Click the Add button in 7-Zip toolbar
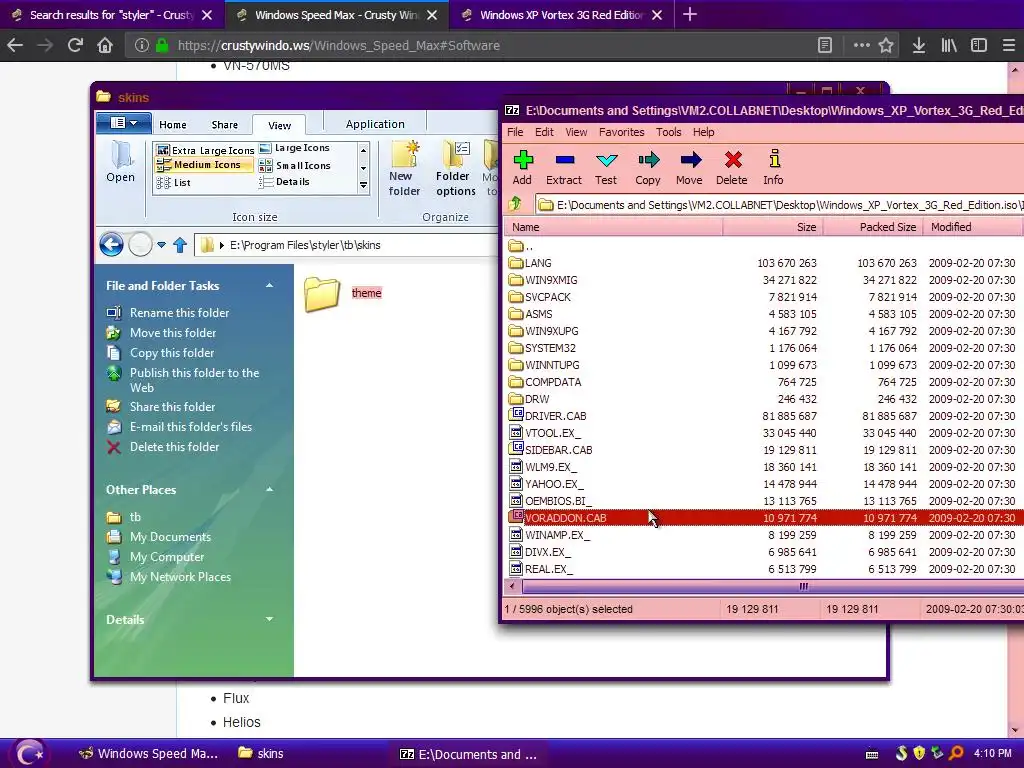This screenshot has width=1024, height=768. click(x=522, y=167)
